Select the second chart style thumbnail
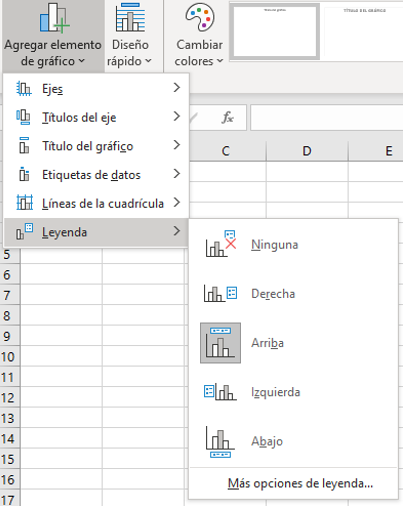403x506 pixels. coord(364,32)
